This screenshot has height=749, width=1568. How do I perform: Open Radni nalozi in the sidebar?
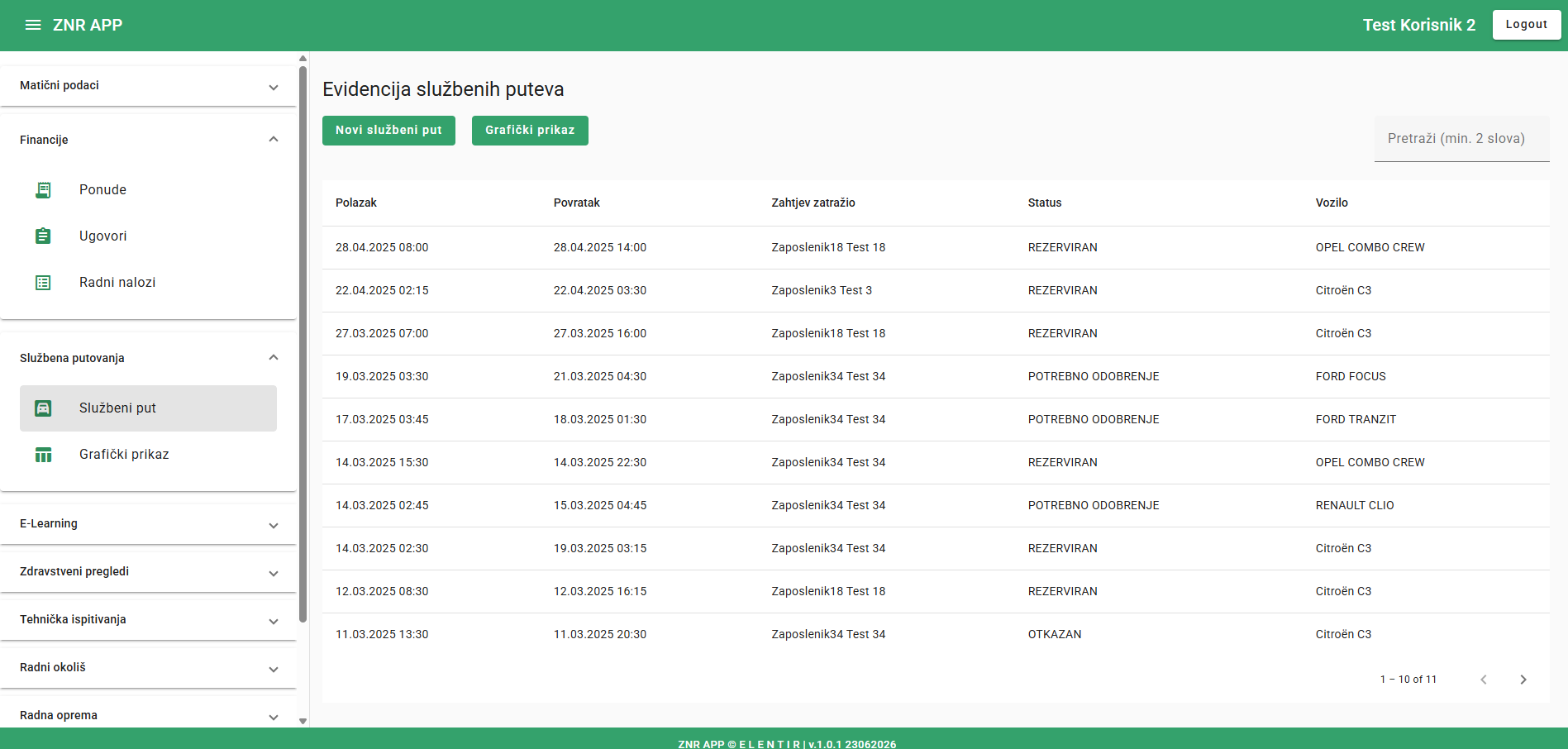coord(148,283)
